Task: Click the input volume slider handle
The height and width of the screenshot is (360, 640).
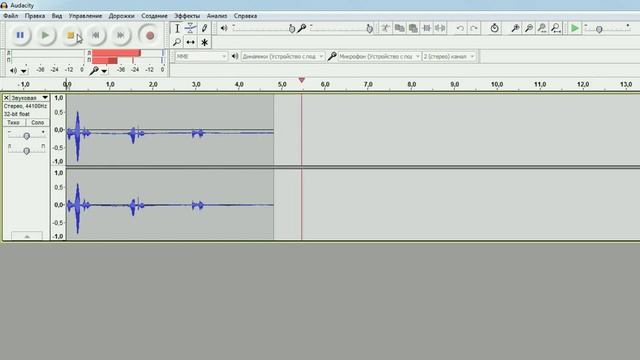Action: (x=369, y=29)
